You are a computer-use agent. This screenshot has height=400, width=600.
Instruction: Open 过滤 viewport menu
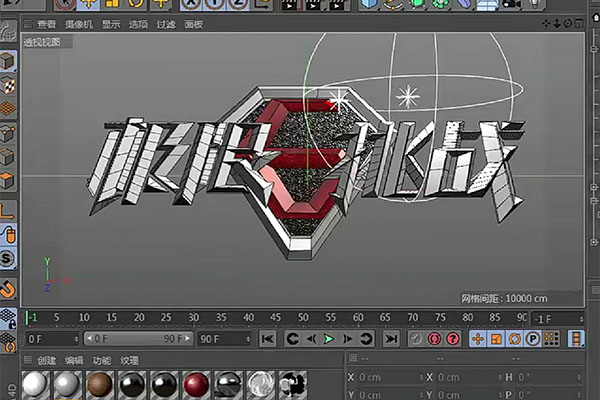(166, 24)
